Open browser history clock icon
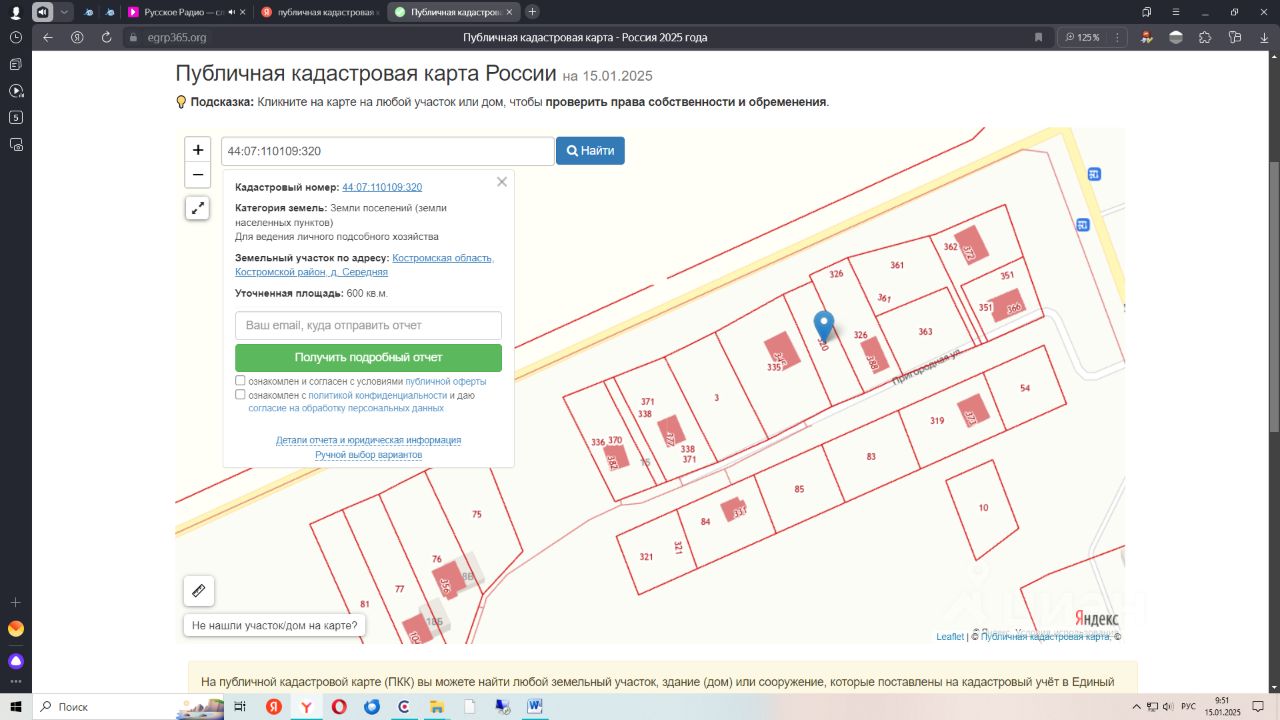Viewport: 1280px width, 720px height. pyautogui.click(x=15, y=37)
